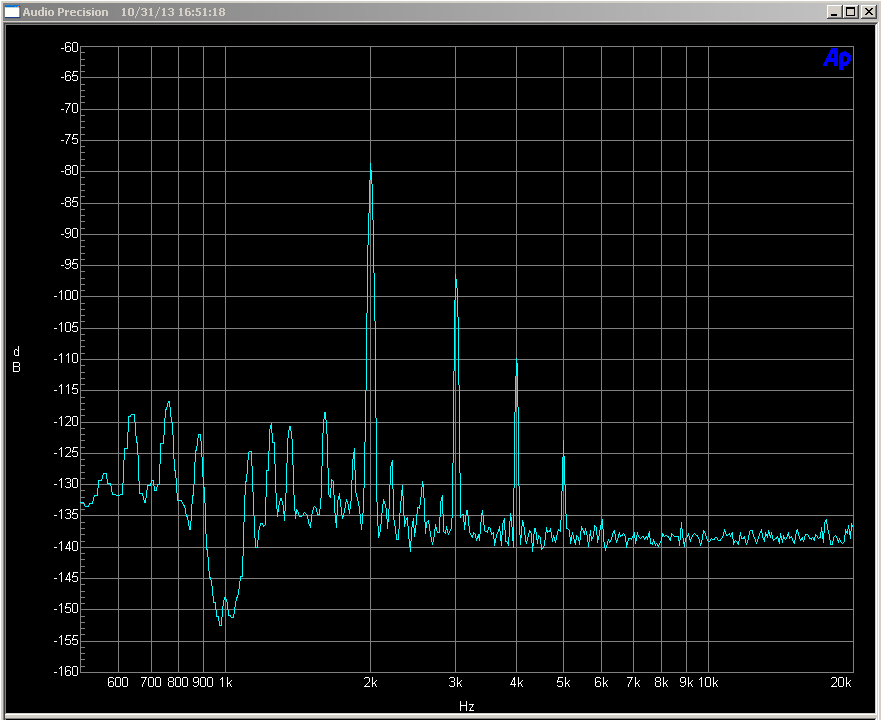Viewport: 881px width, 720px height.
Task: Click the -160 dB axis label
Action: pyautogui.click(x=66, y=671)
